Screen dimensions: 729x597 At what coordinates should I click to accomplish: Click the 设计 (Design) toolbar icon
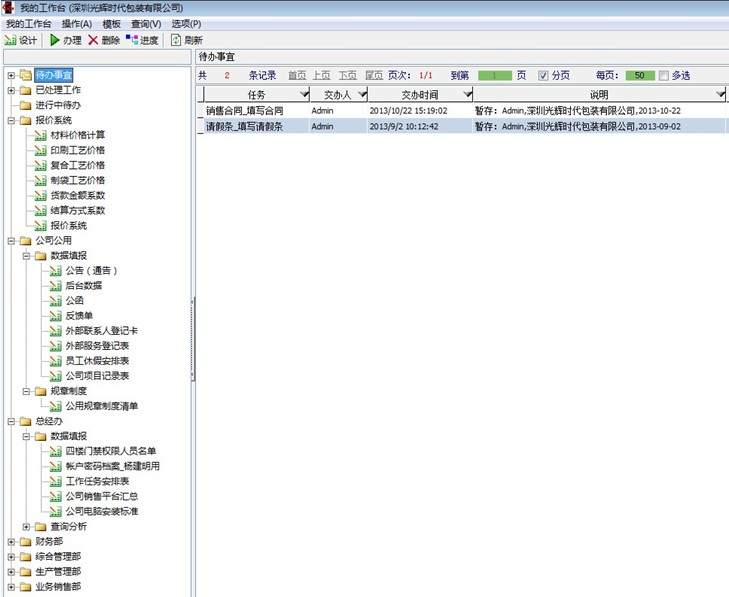click(x=11, y=40)
